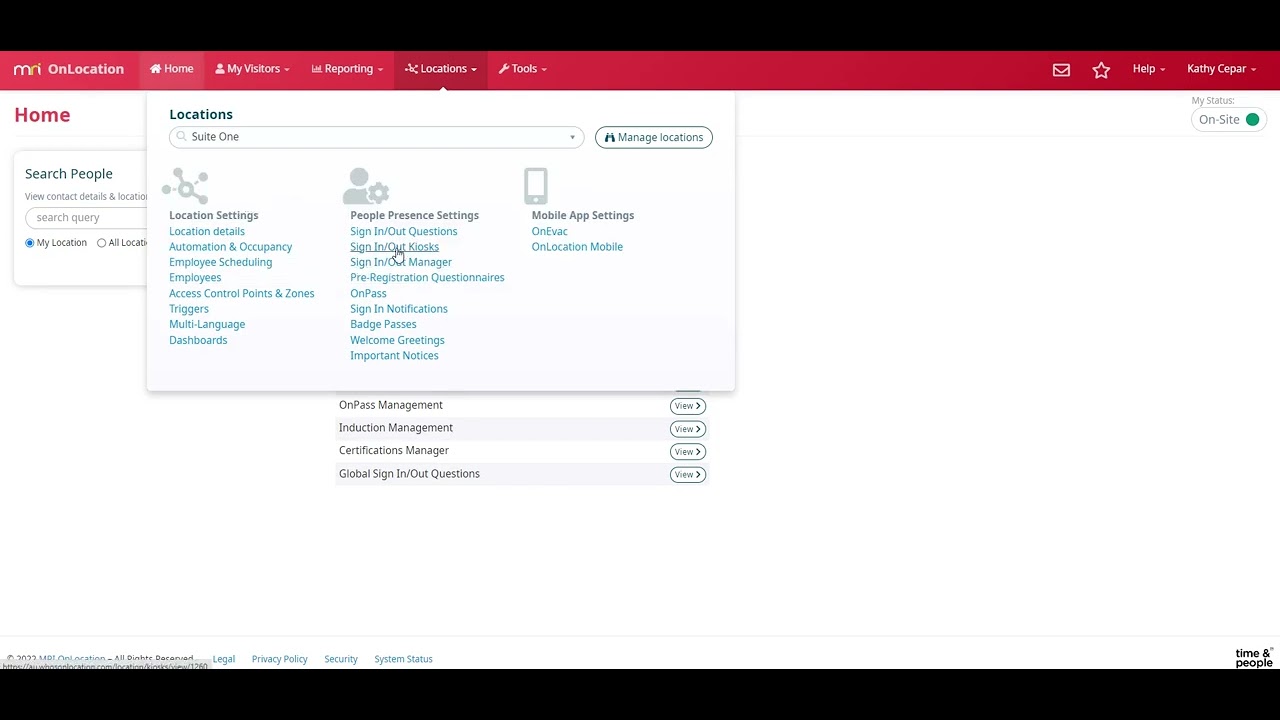Click the favorites star icon
This screenshot has width=1280, height=720.
coord(1101,70)
